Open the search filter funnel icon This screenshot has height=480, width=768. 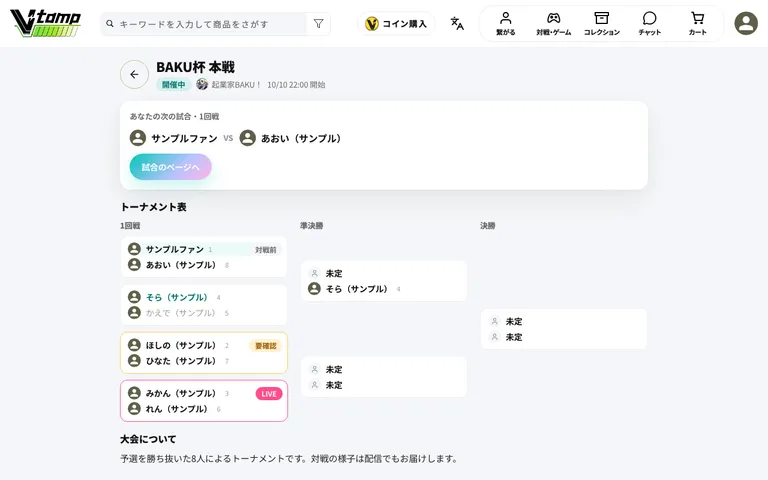pos(318,24)
